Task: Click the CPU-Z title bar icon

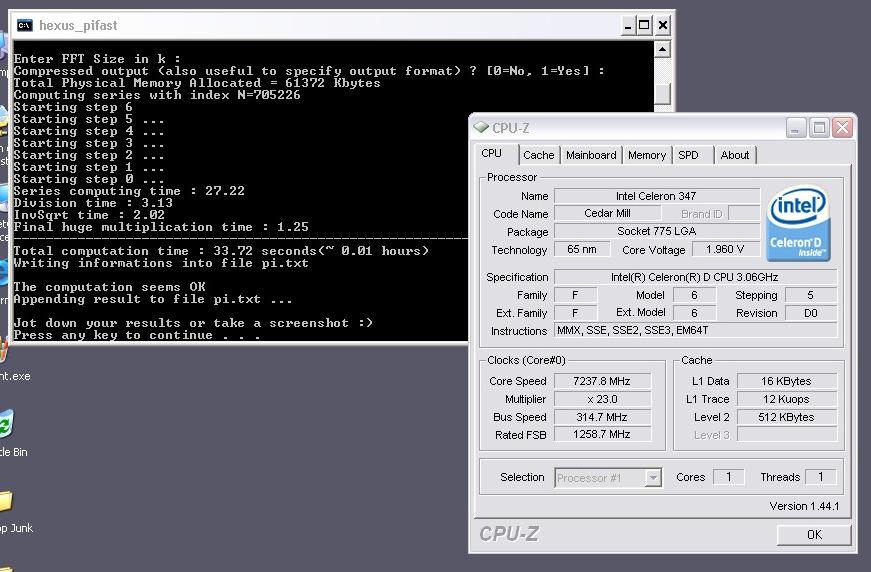Action: pos(481,127)
